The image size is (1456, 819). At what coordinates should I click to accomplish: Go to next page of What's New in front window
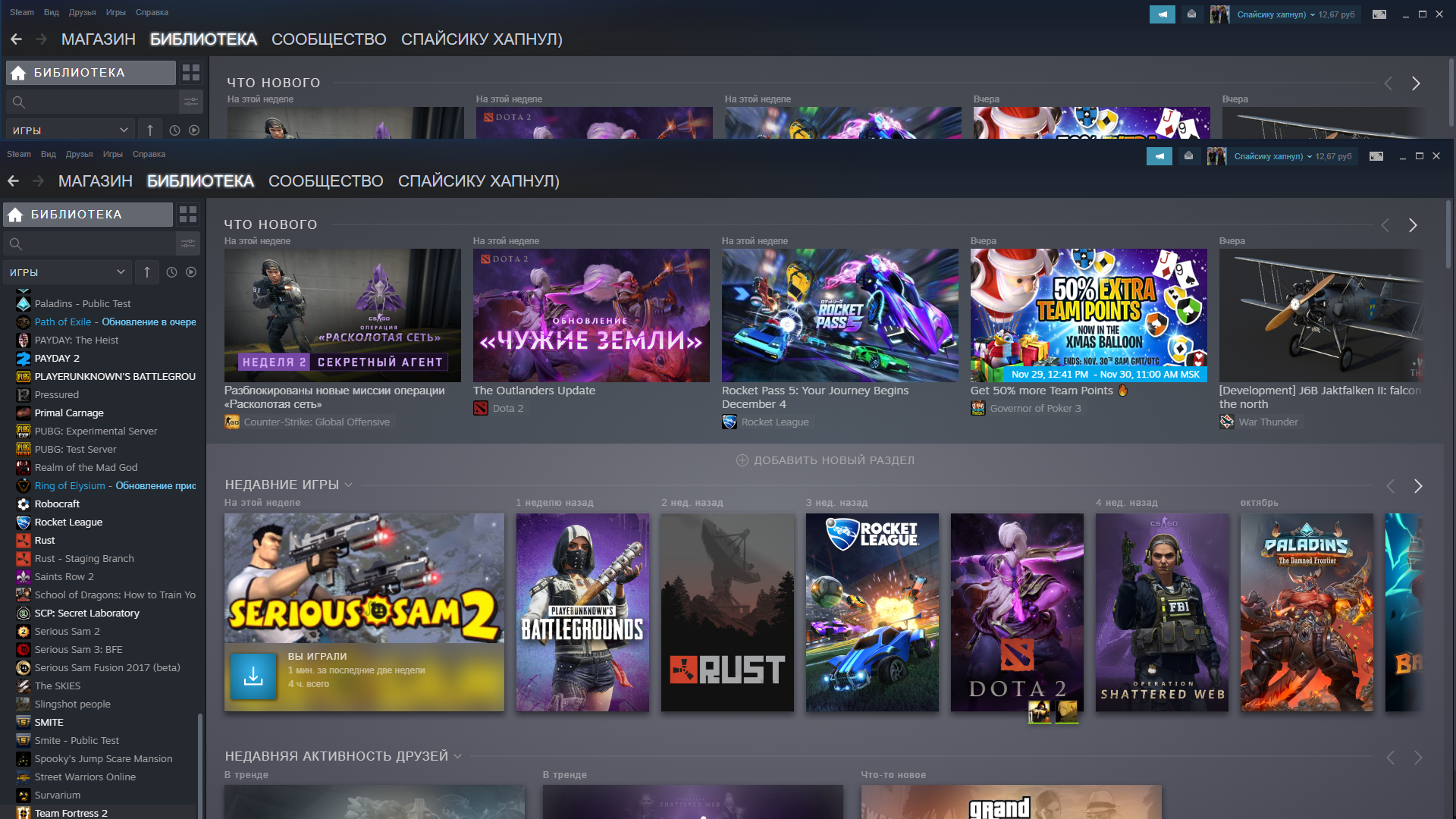[x=1413, y=225]
